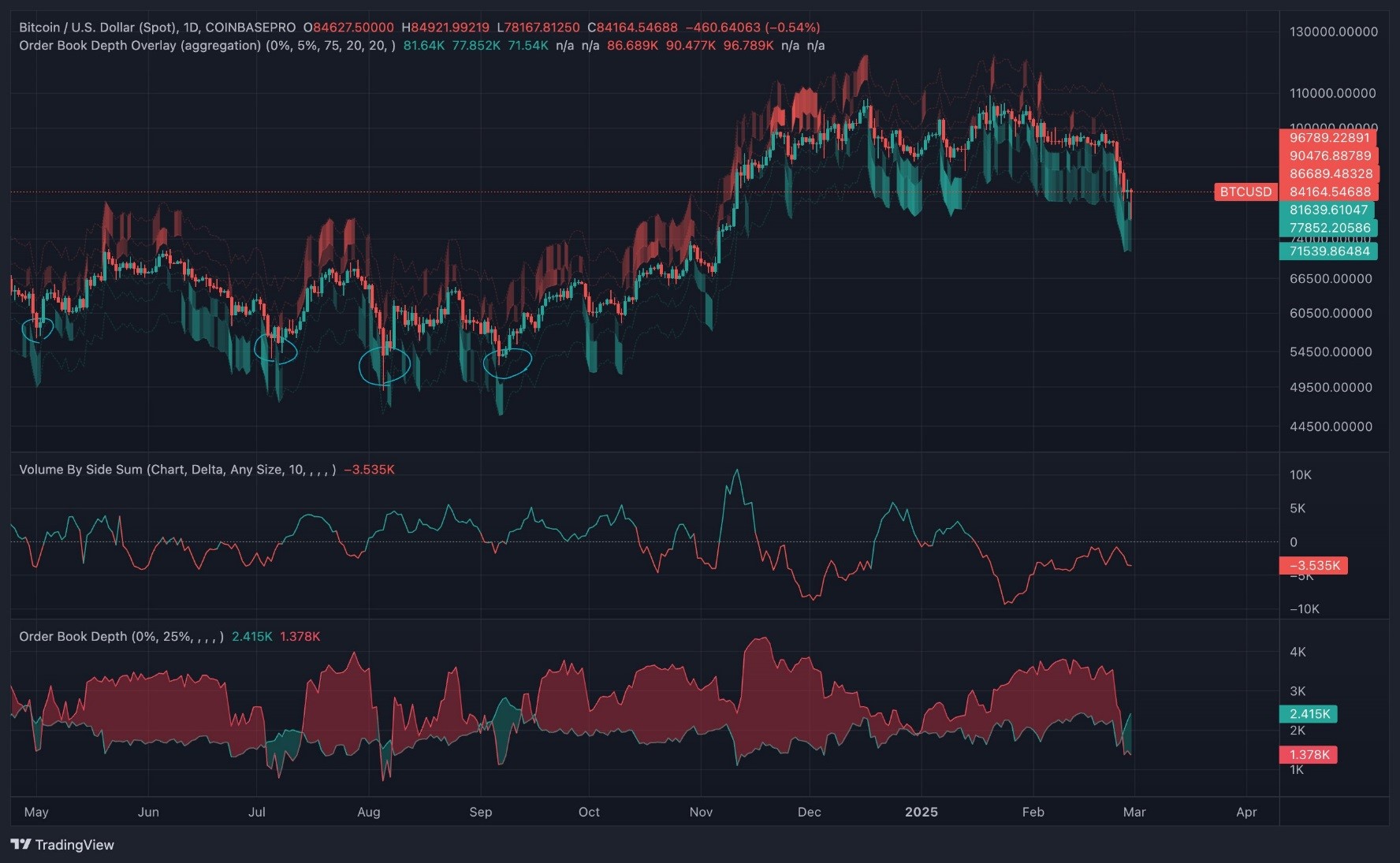Click the 77.852K overlay value
Image resolution: width=1400 pixels, height=863 pixels.
(476, 45)
